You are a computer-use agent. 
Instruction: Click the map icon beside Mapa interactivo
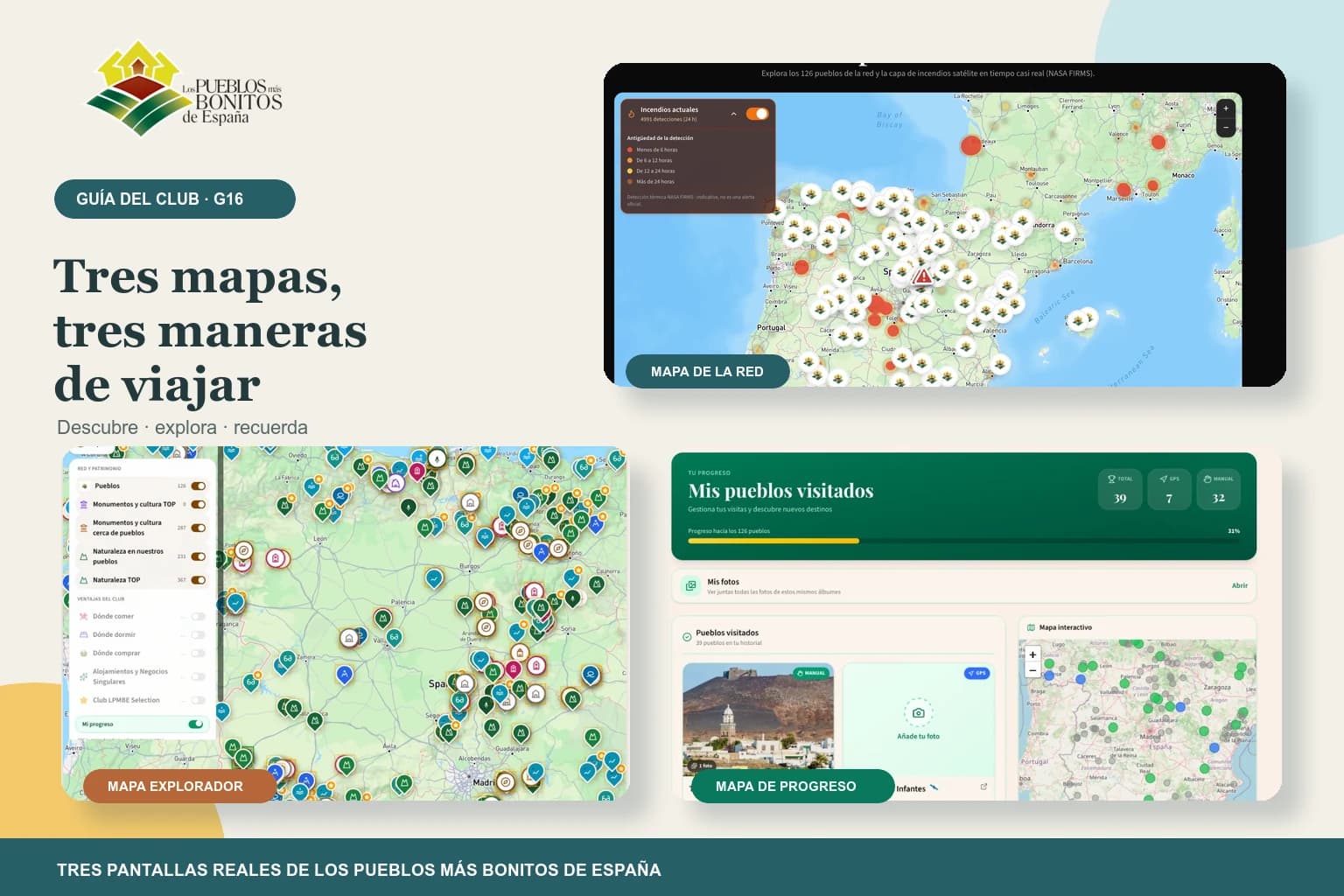pos(1031,627)
